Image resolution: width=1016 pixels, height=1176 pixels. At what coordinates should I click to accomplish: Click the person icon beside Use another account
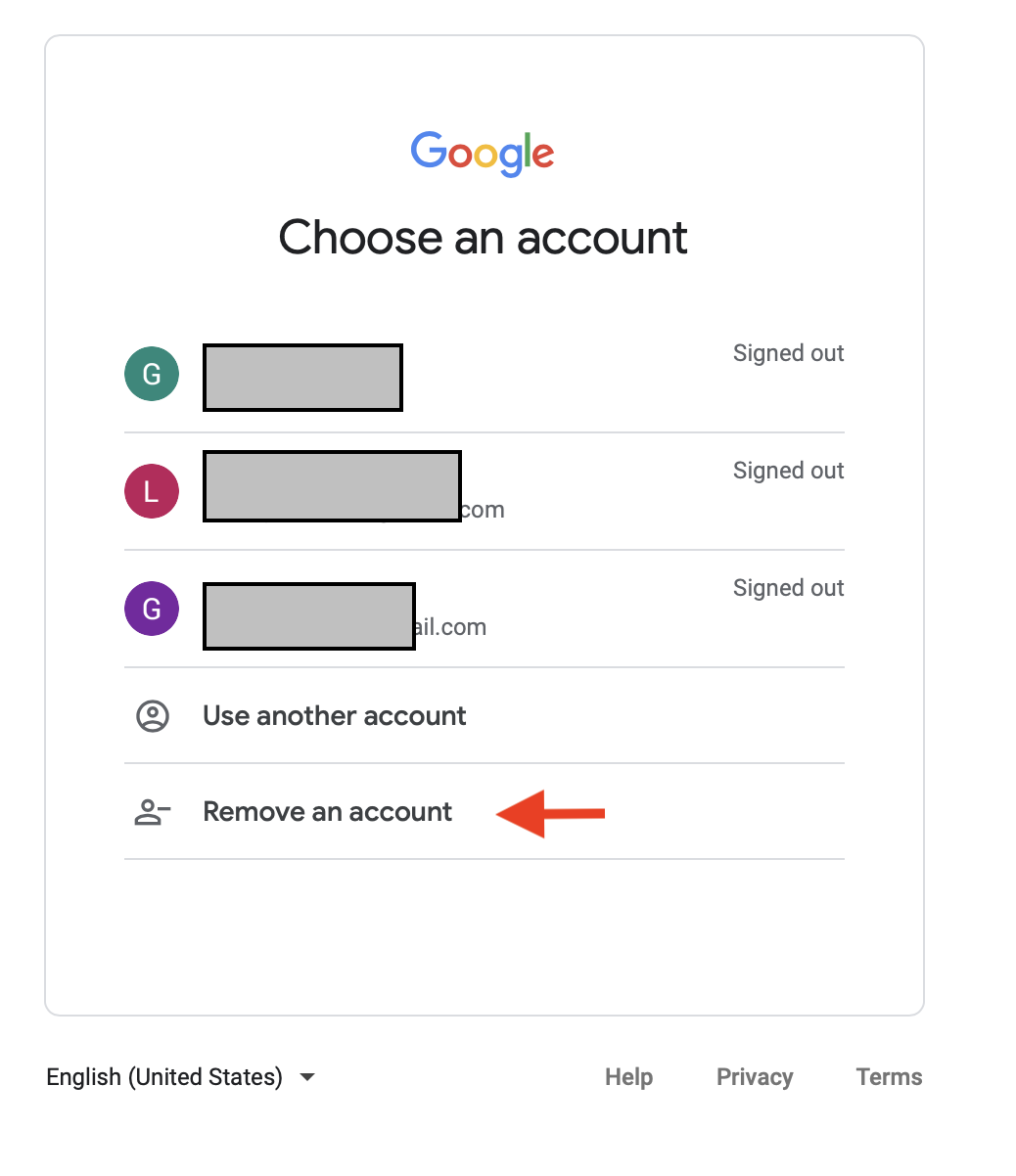pyautogui.click(x=152, y=716)
